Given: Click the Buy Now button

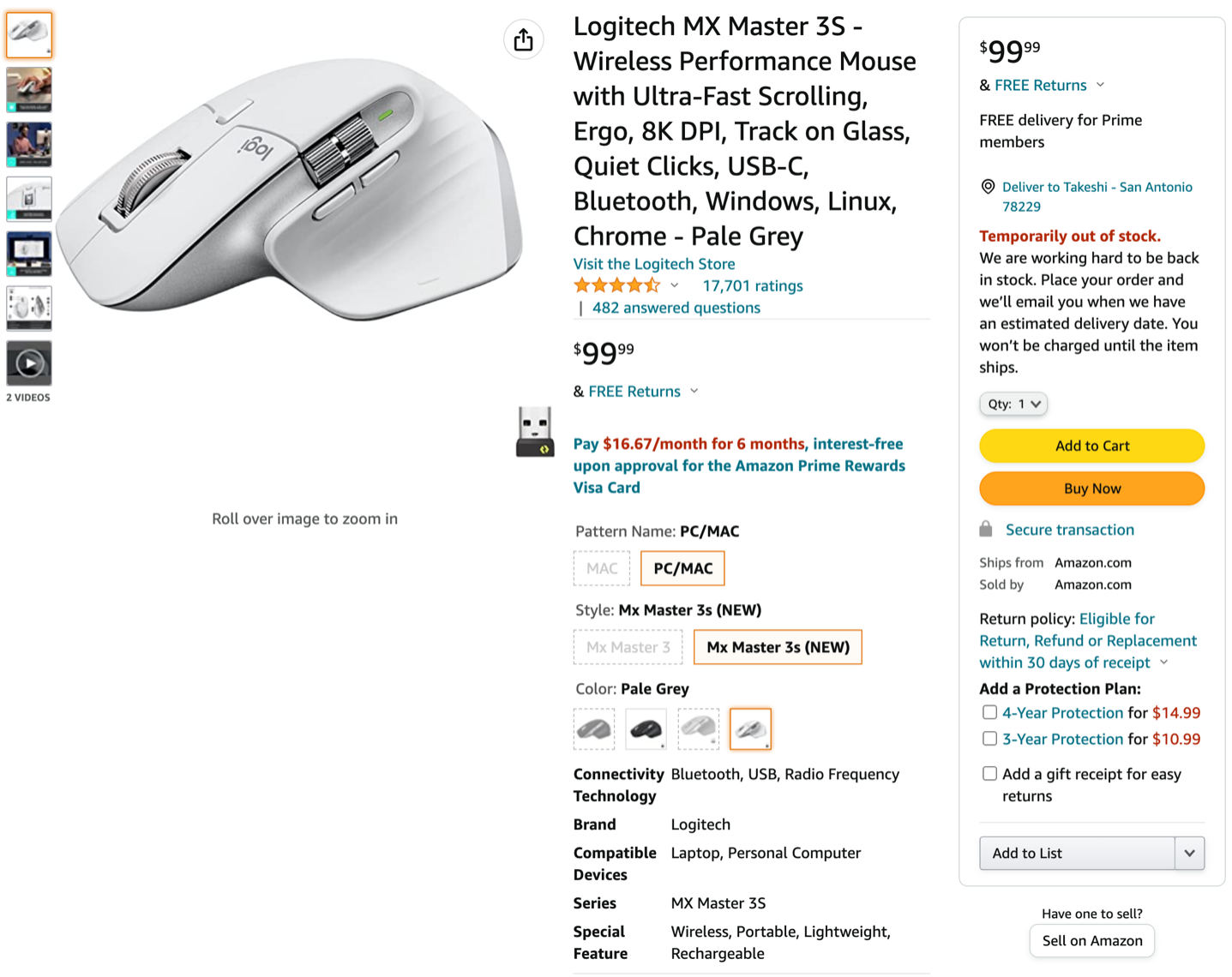Looking at the screenshot, I should point(1091,488).
